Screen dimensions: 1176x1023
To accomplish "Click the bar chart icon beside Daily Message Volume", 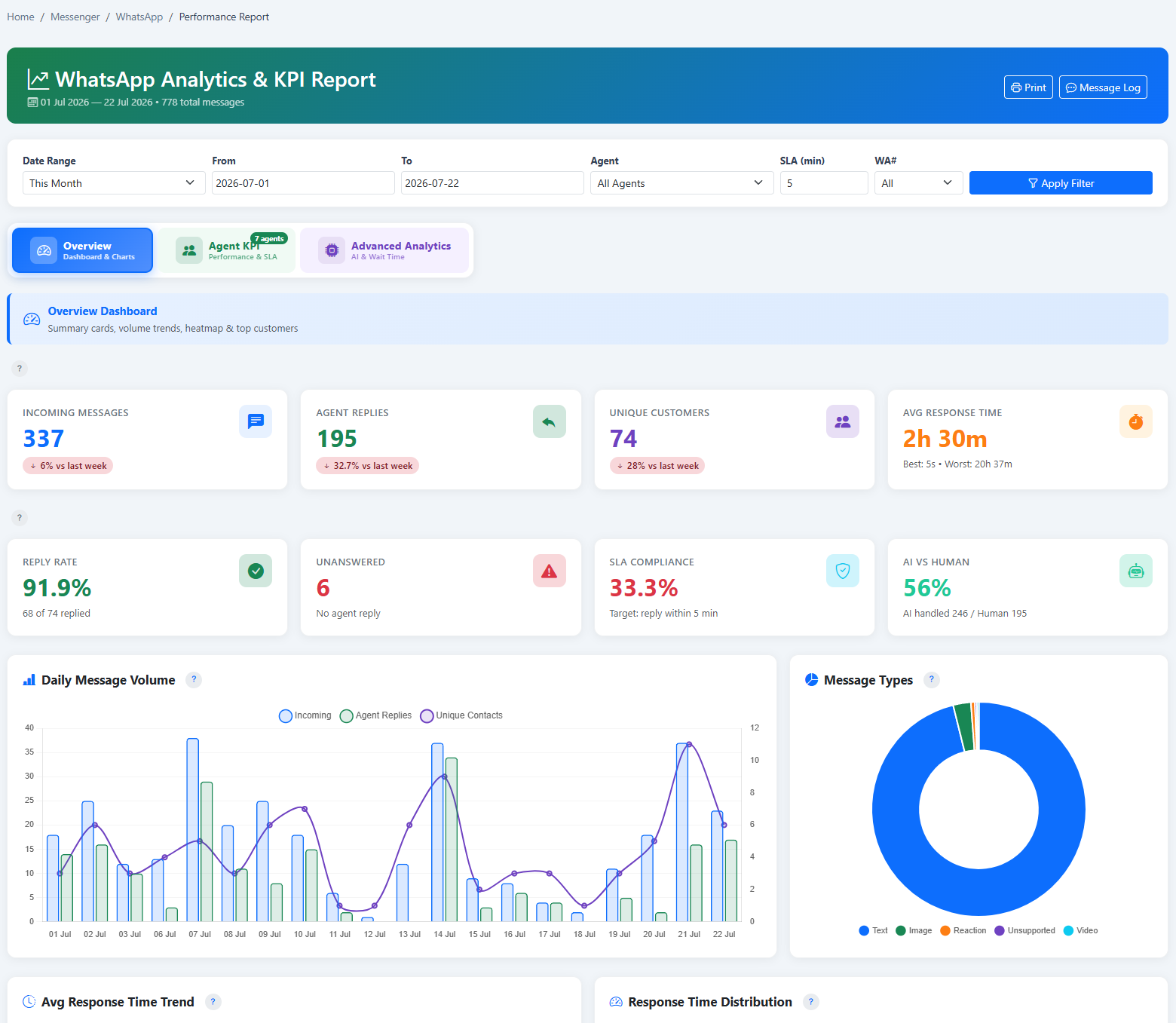I will [x=29, y=680].
